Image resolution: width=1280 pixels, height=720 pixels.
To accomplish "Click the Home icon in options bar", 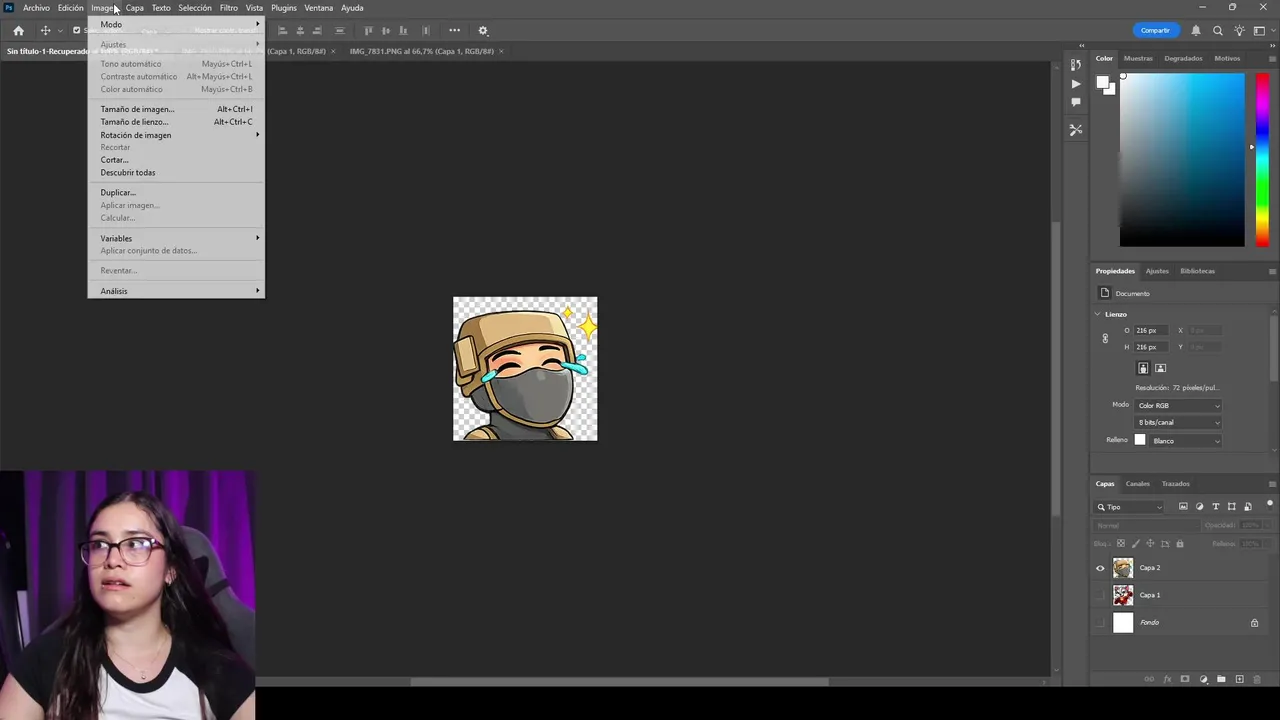I will [x=18, y=31].
